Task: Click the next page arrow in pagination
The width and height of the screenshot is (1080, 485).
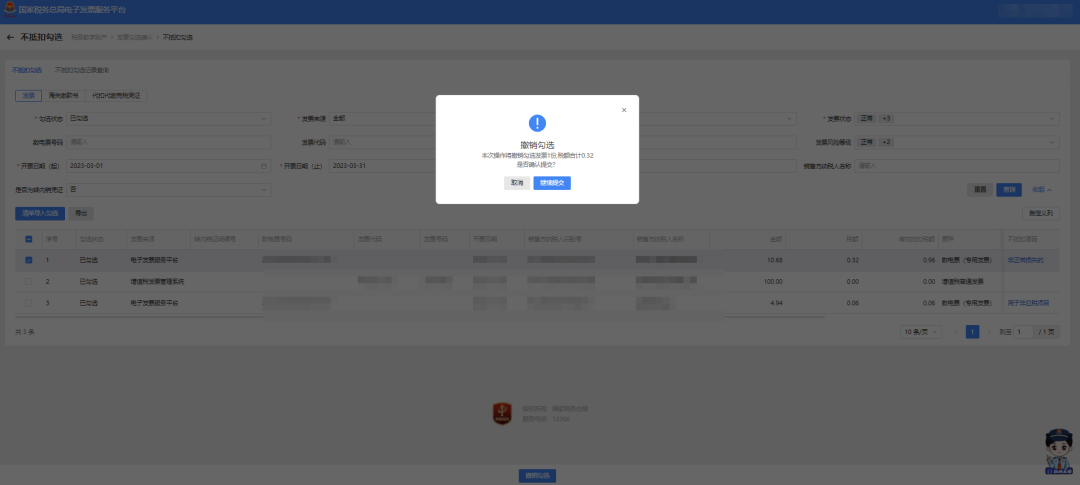Action: (x=990, y=332)
